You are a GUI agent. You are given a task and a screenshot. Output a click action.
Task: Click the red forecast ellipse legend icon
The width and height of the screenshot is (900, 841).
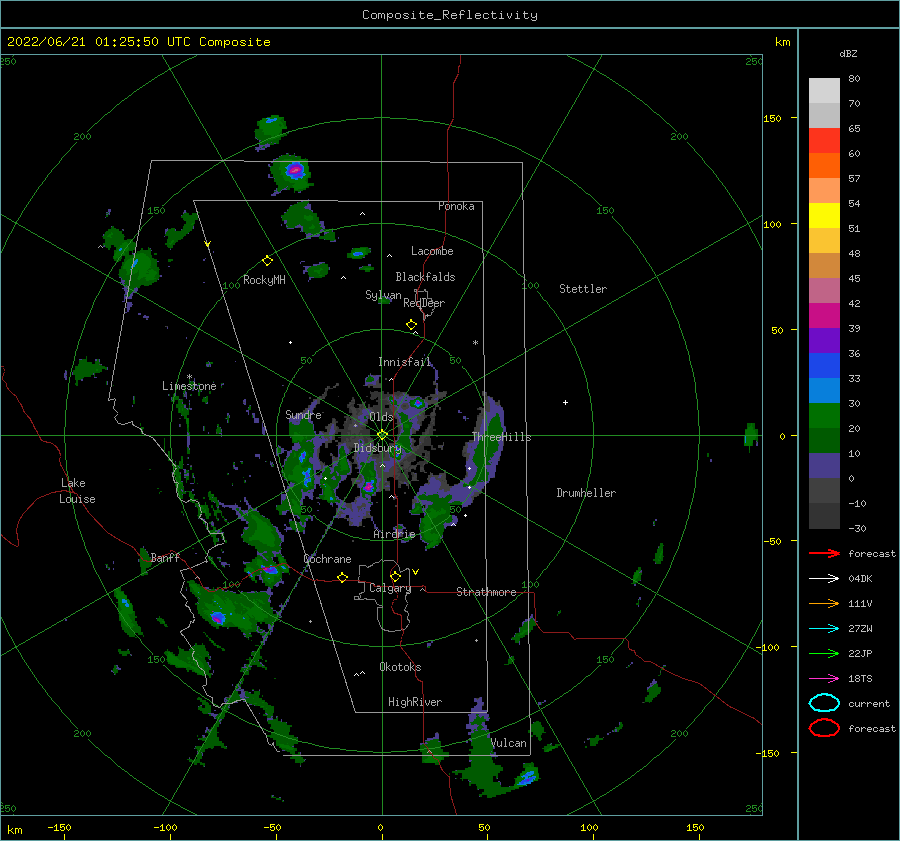pos(824,728)
